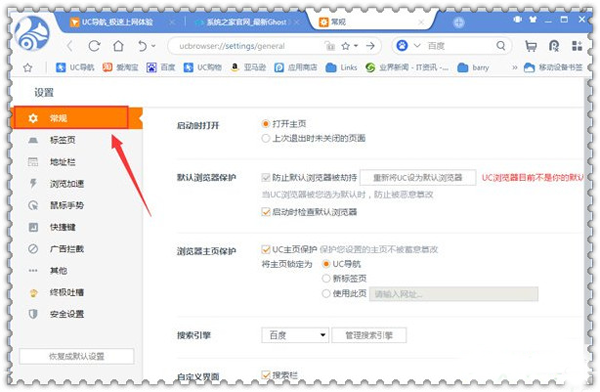Image resolution: width=600 pixels, height=392 pixels.
Task: Select 使用此页 radio button
Action: [326, 294]
